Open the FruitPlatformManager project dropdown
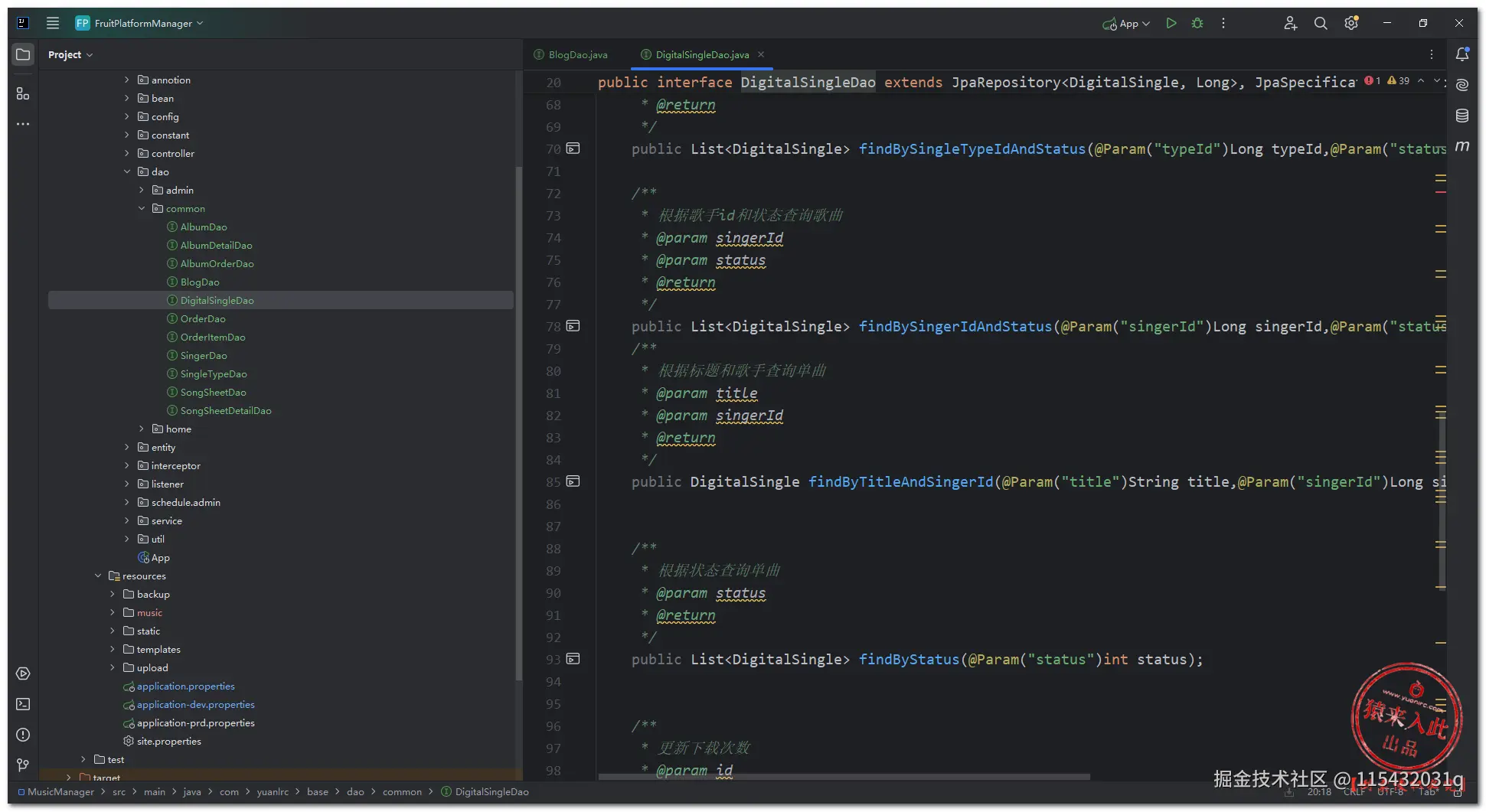 pyautogui.click(x=139, y=23)
